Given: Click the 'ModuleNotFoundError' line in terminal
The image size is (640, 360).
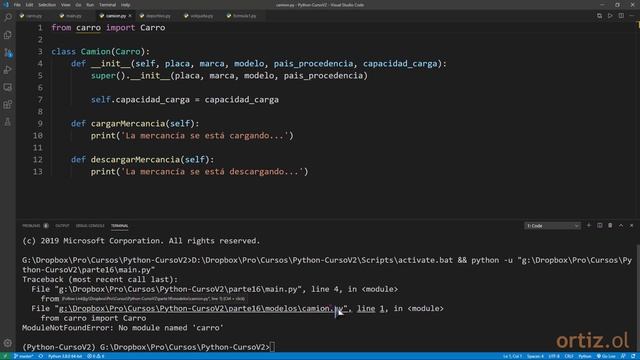Looking at the screenshot, I should [x=123, y=328].
